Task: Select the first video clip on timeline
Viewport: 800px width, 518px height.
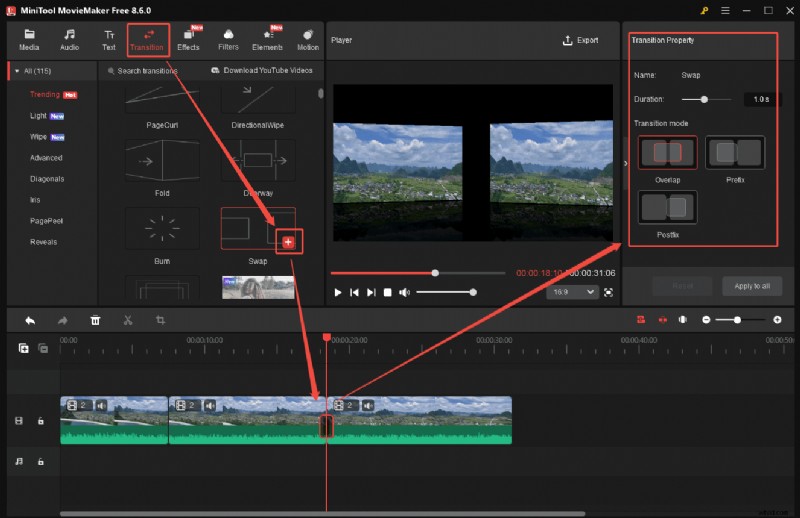Action: (114, 420)
